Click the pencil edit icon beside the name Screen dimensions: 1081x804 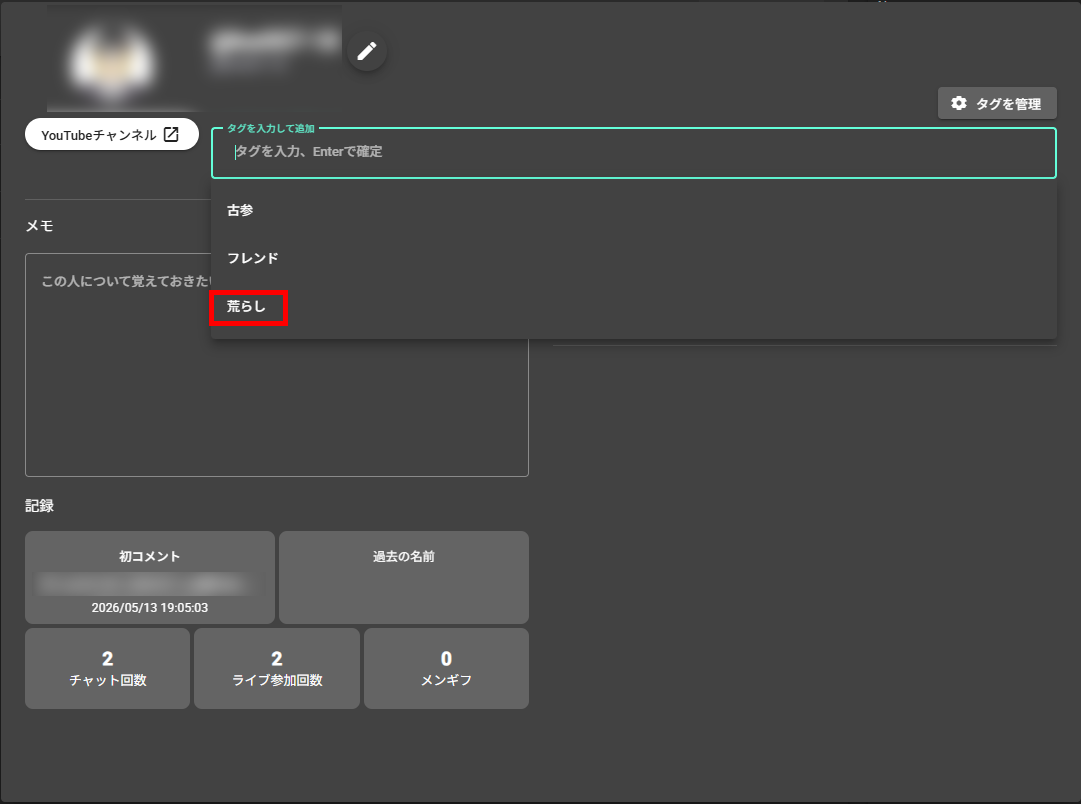click(367, 51)
